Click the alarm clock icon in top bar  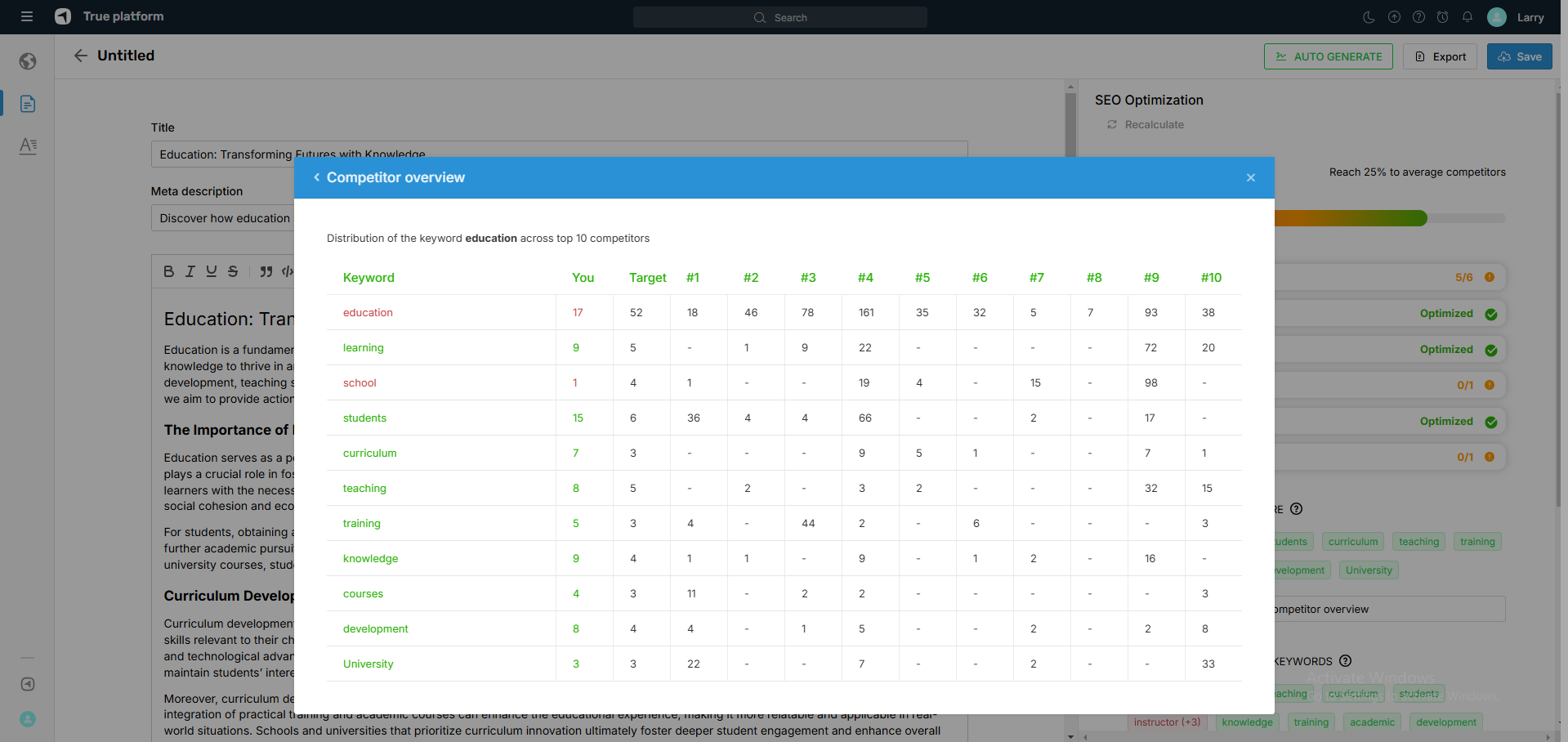click(x=1443, y=17)
